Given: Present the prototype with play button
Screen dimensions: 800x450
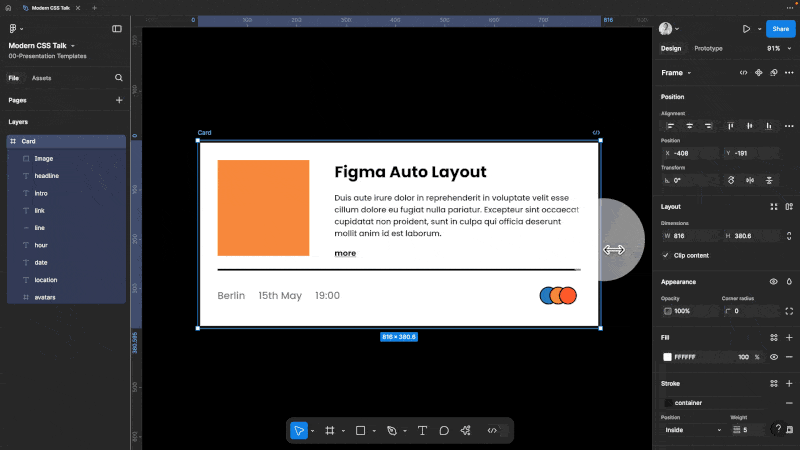Looking at the screenshot, I should pos(746,29).
